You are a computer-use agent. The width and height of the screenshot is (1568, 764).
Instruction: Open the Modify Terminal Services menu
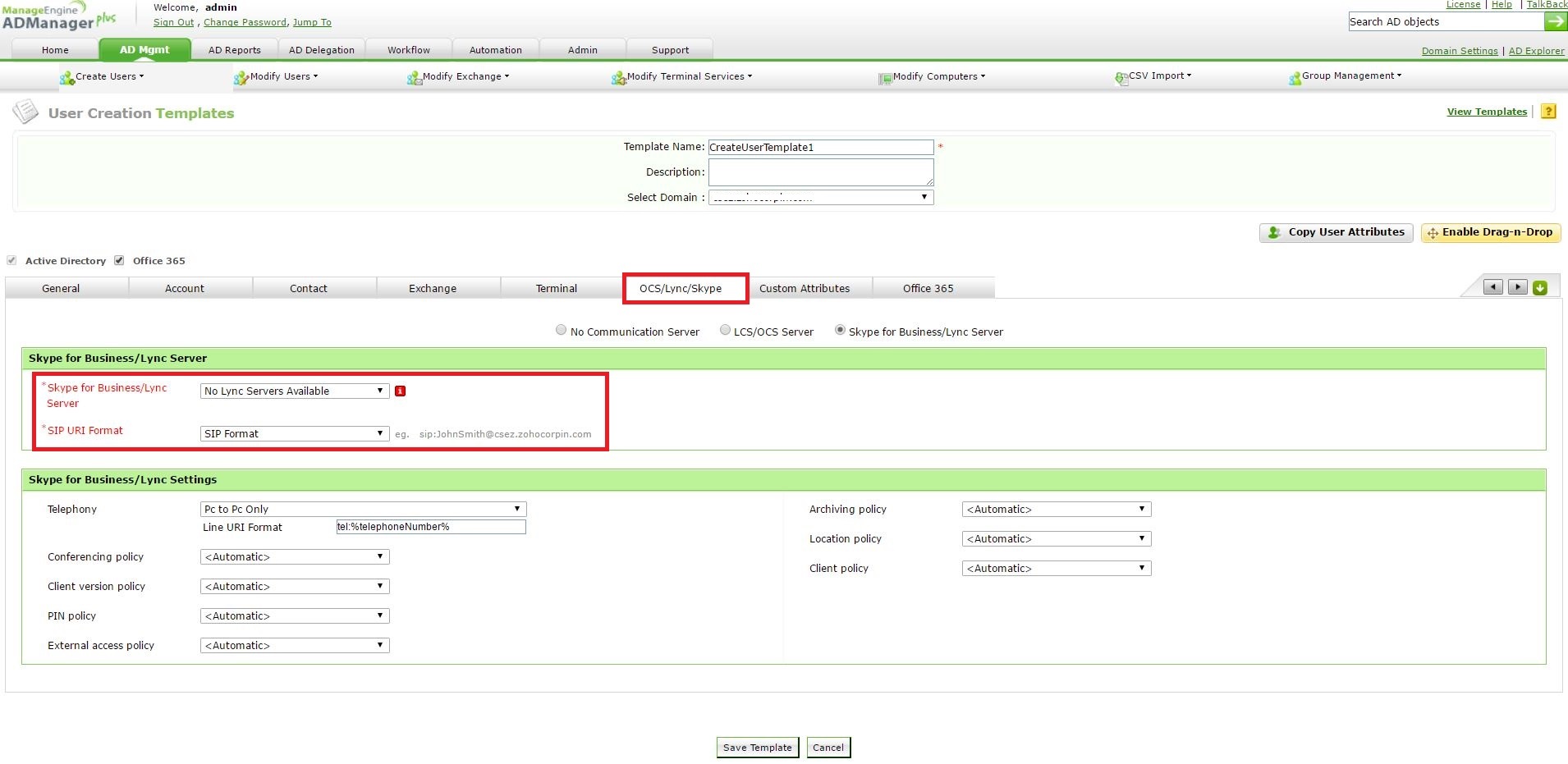pos(682,77)
